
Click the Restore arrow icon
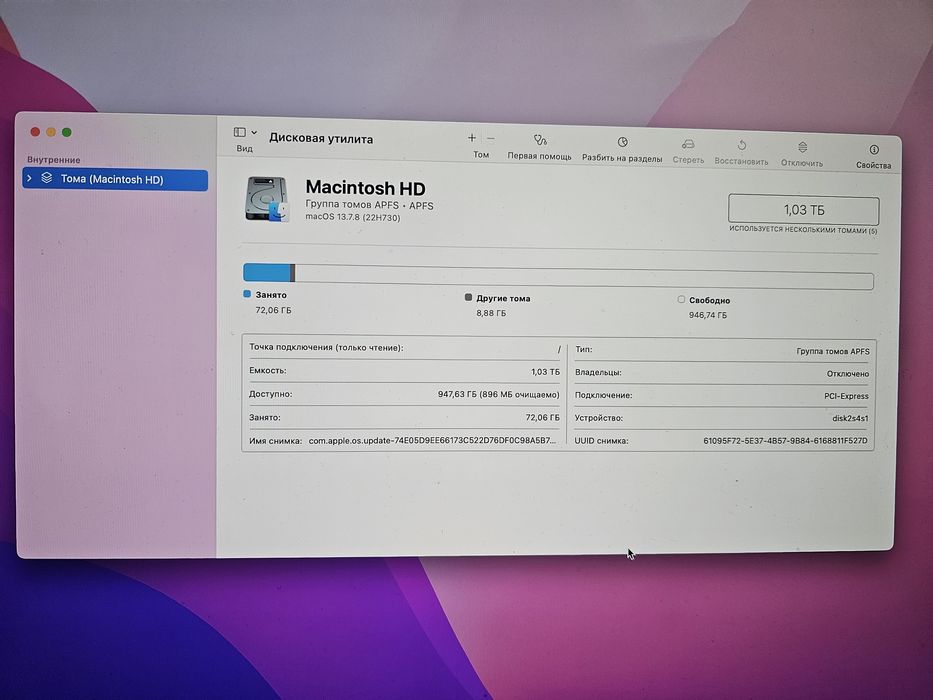741,146
